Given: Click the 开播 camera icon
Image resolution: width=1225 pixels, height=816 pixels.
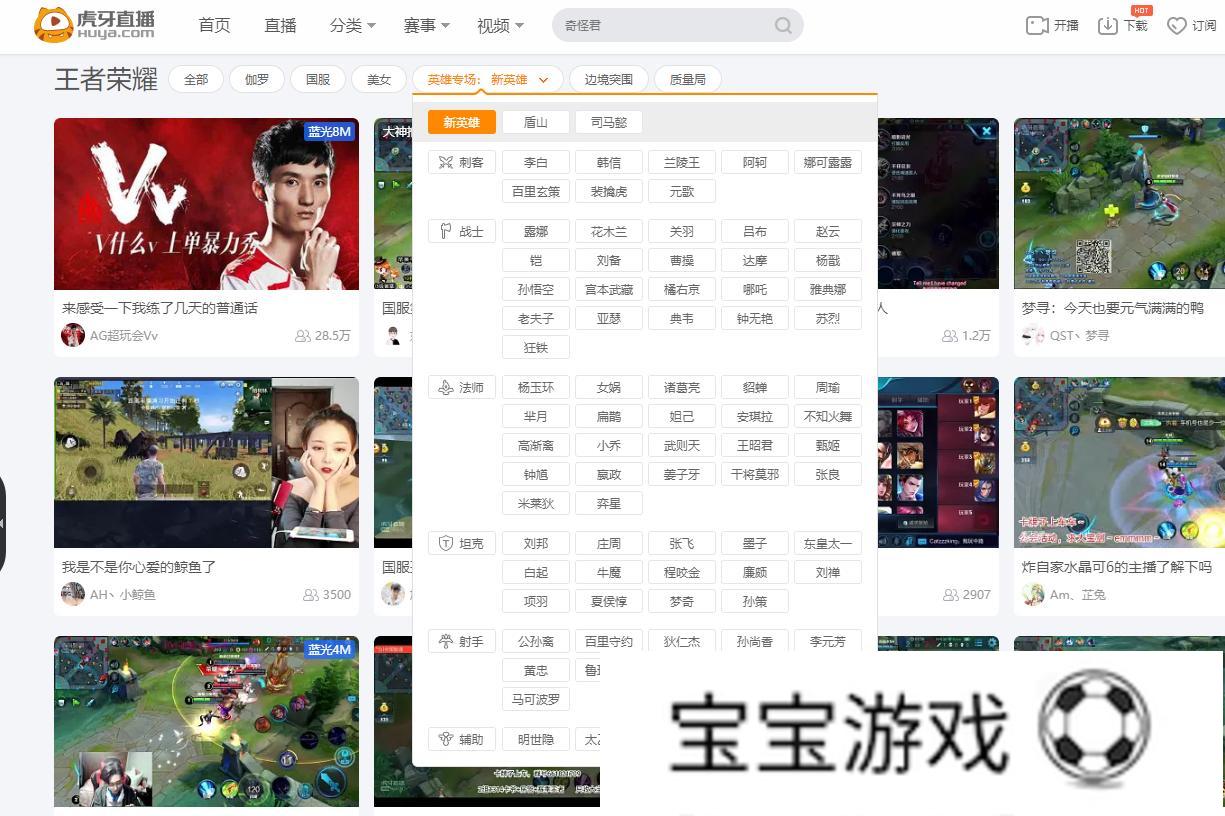Looking at the screenshot, I should 1037,25.
